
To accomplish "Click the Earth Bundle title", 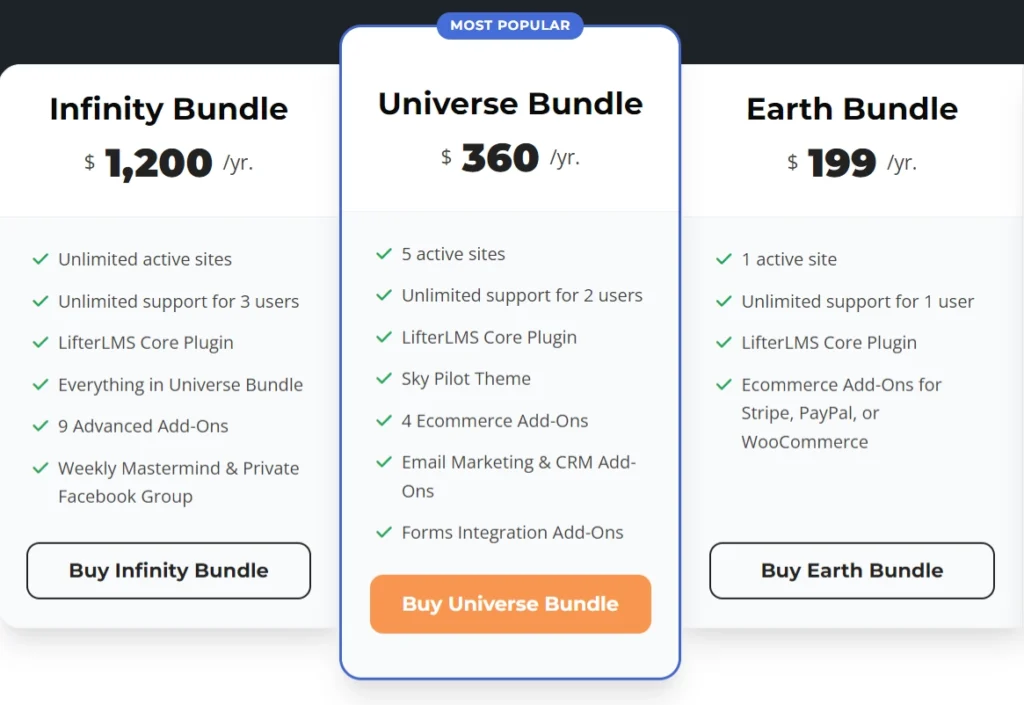I will [x=852, y=108].
